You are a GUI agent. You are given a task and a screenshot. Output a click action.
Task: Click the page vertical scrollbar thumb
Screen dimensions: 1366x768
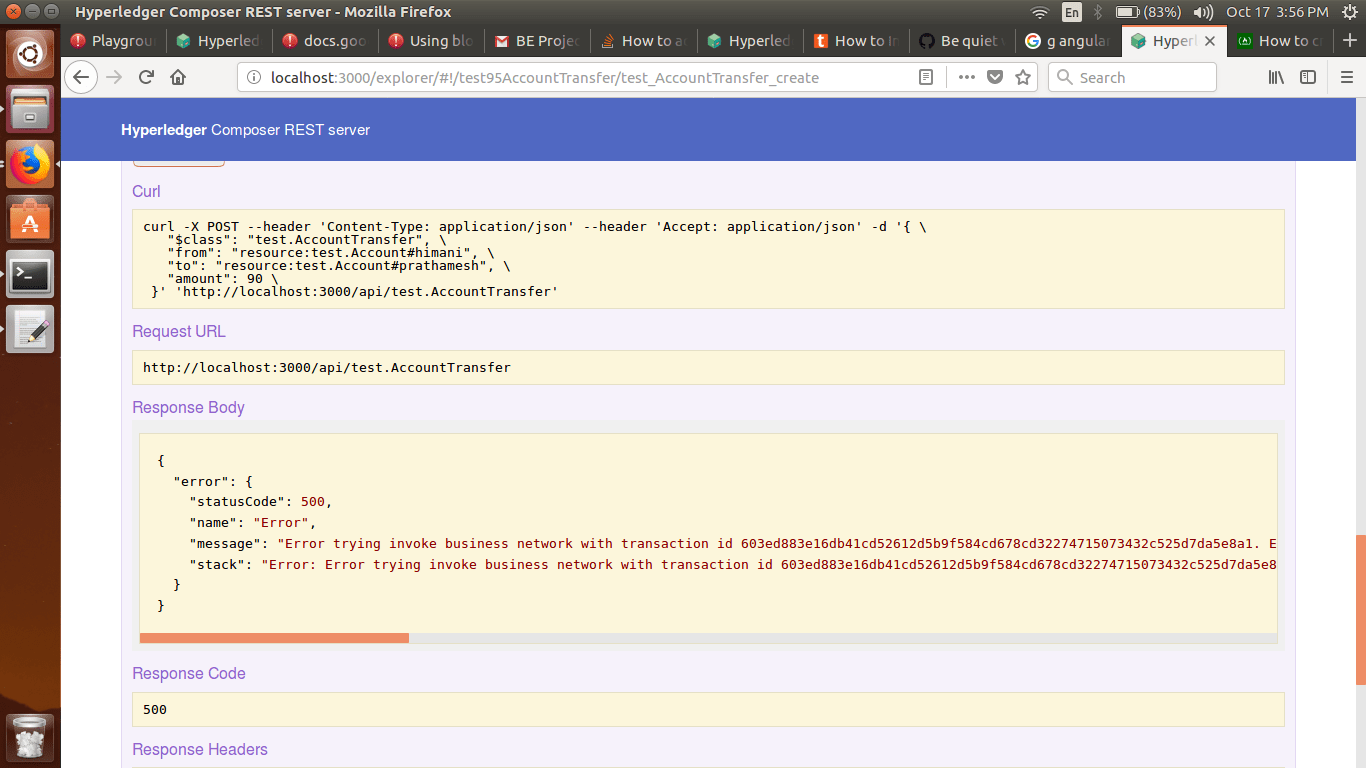[1360, 610]
